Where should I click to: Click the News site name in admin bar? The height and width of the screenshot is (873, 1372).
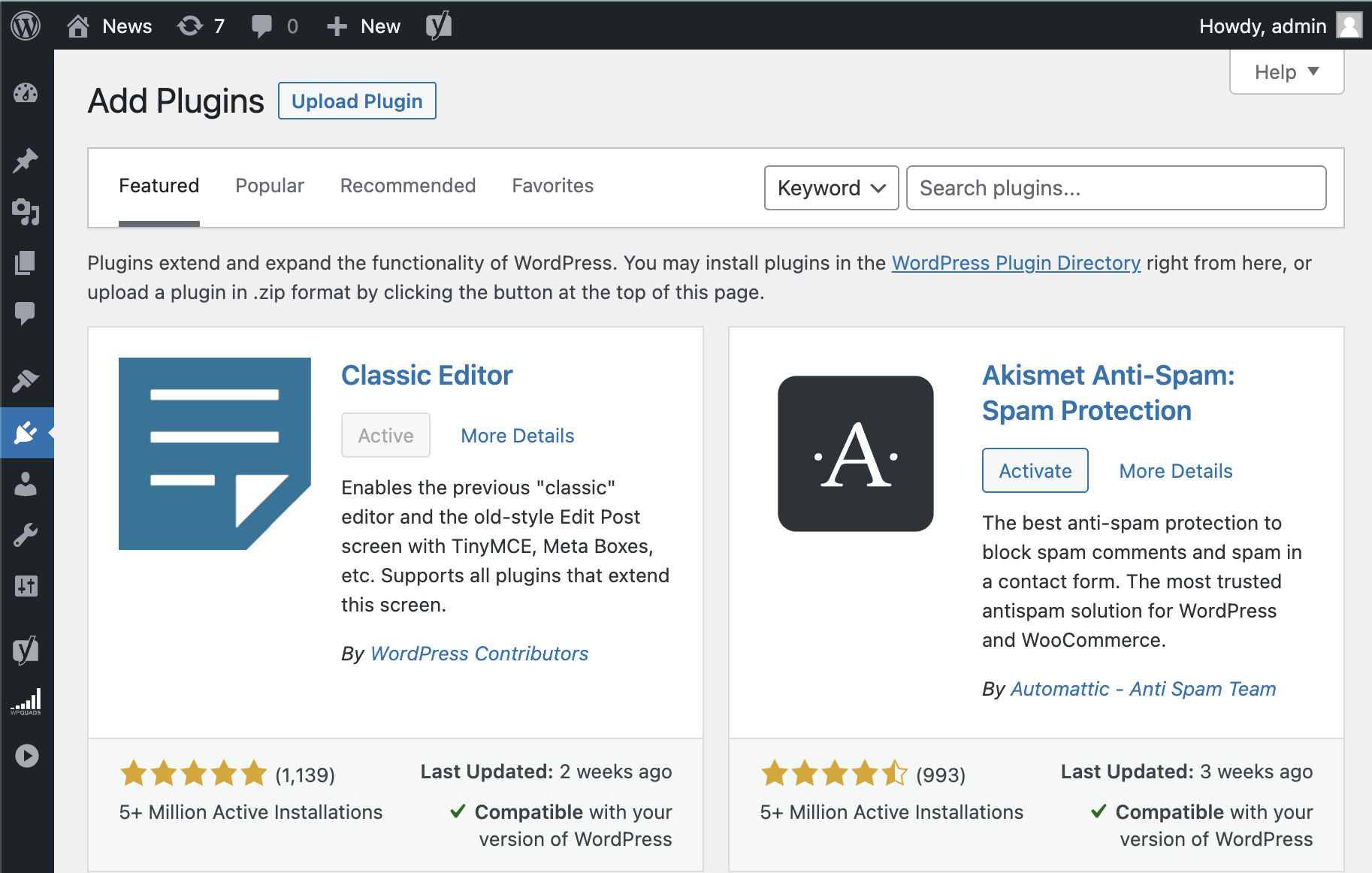[x=127, y=26]
